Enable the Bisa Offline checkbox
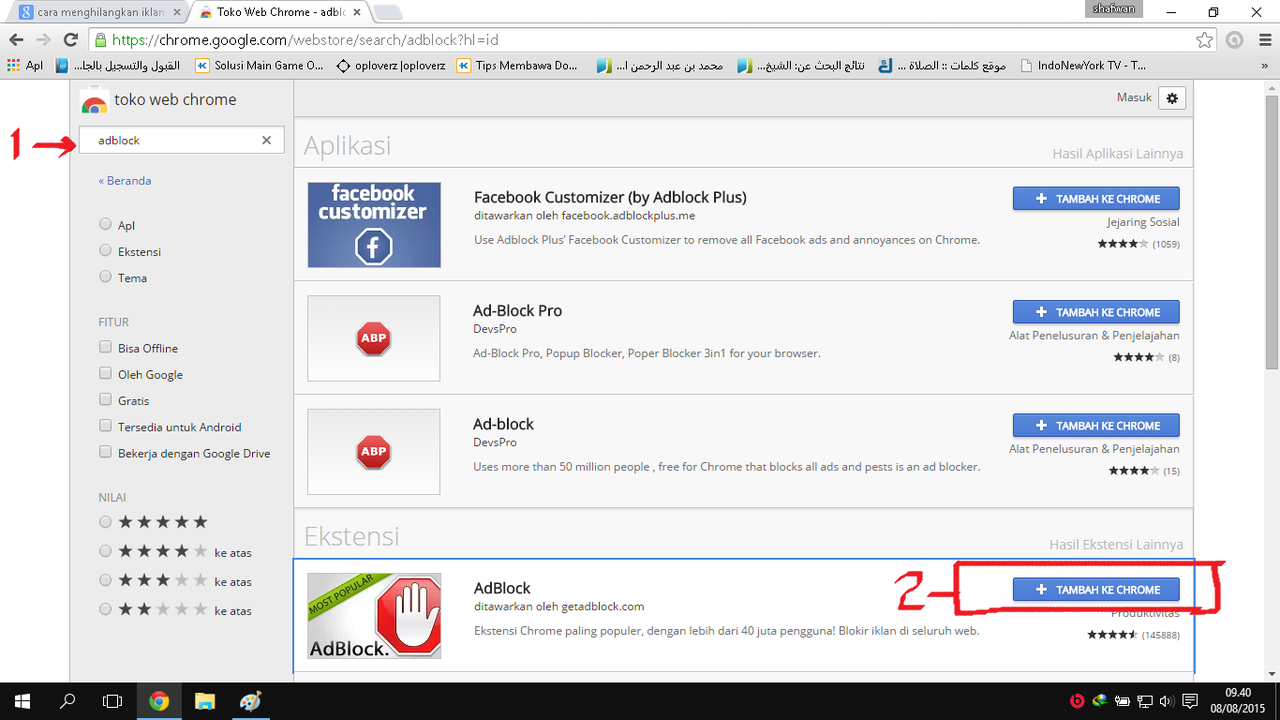 (x=106, y=347)
